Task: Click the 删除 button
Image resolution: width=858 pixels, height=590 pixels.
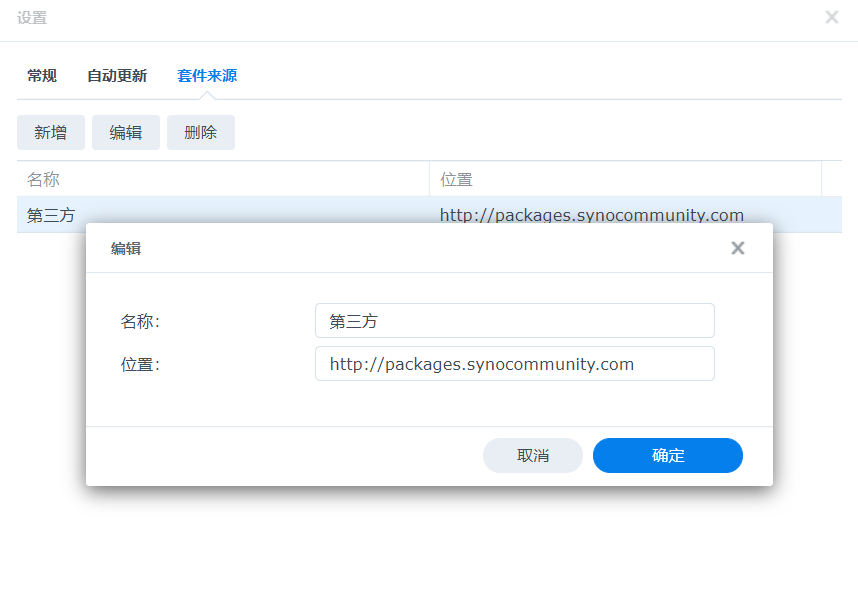Action: [x=201, y=132]
